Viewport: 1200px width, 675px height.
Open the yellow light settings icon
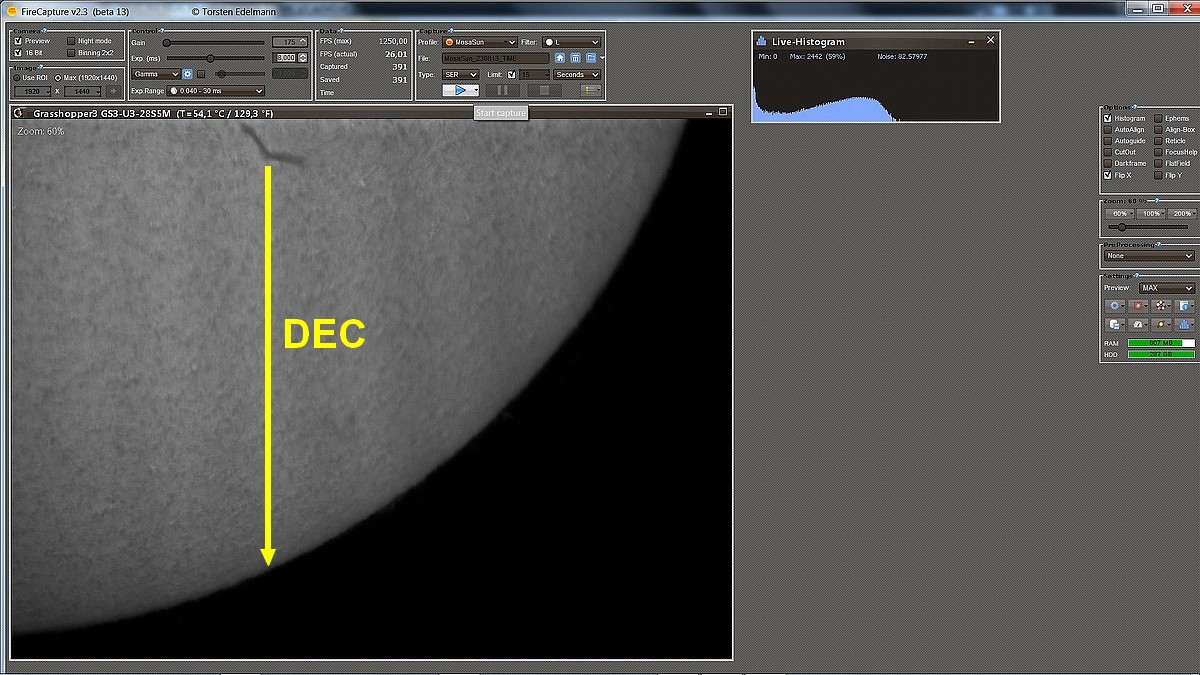pos(1162,325)
